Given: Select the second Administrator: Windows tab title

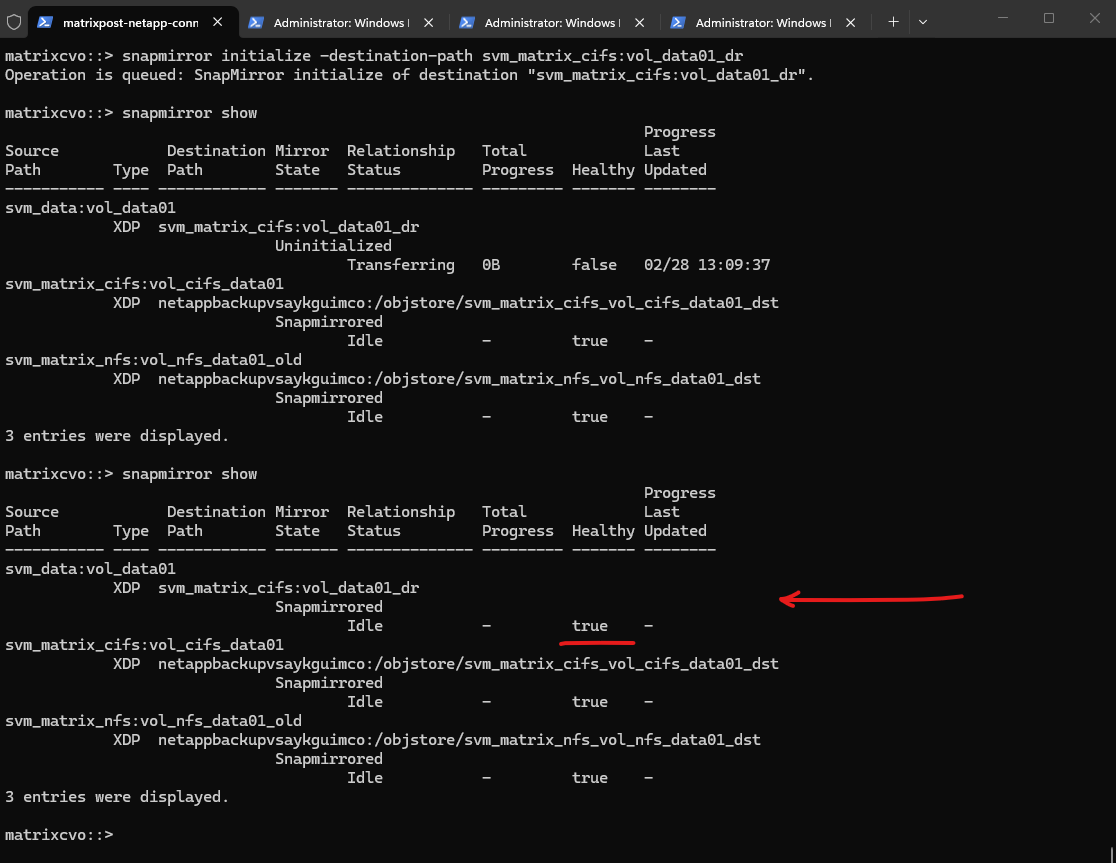Looking at the screenshot, I should [x=340, y=22].
